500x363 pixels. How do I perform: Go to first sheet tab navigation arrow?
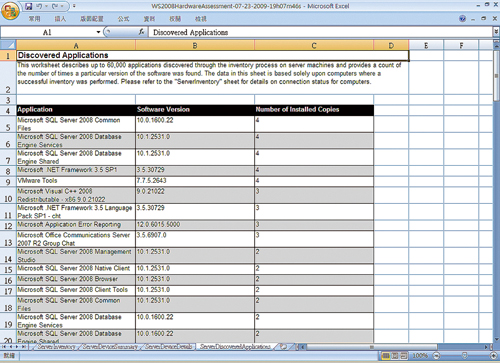click(4, 347)
